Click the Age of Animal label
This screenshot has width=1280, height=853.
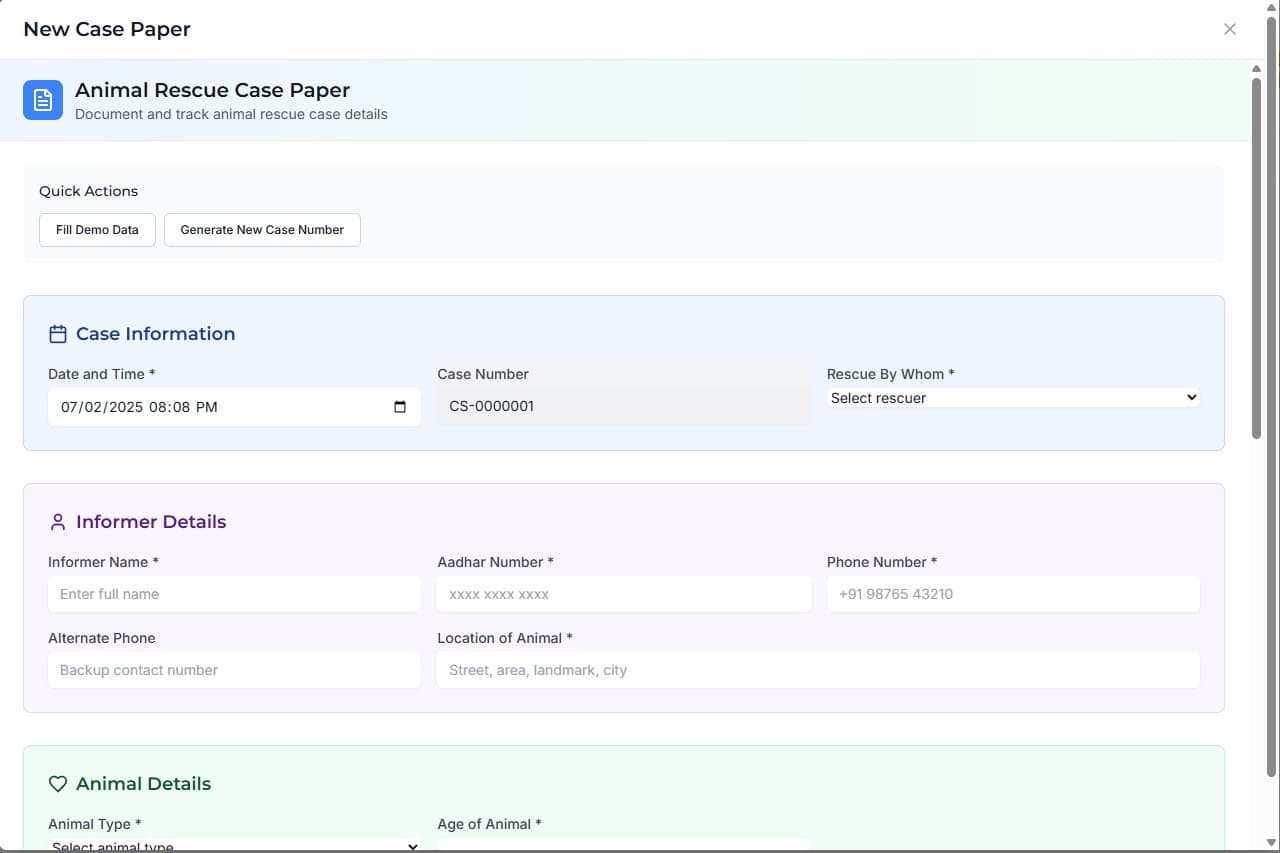(x=489, y=824)
